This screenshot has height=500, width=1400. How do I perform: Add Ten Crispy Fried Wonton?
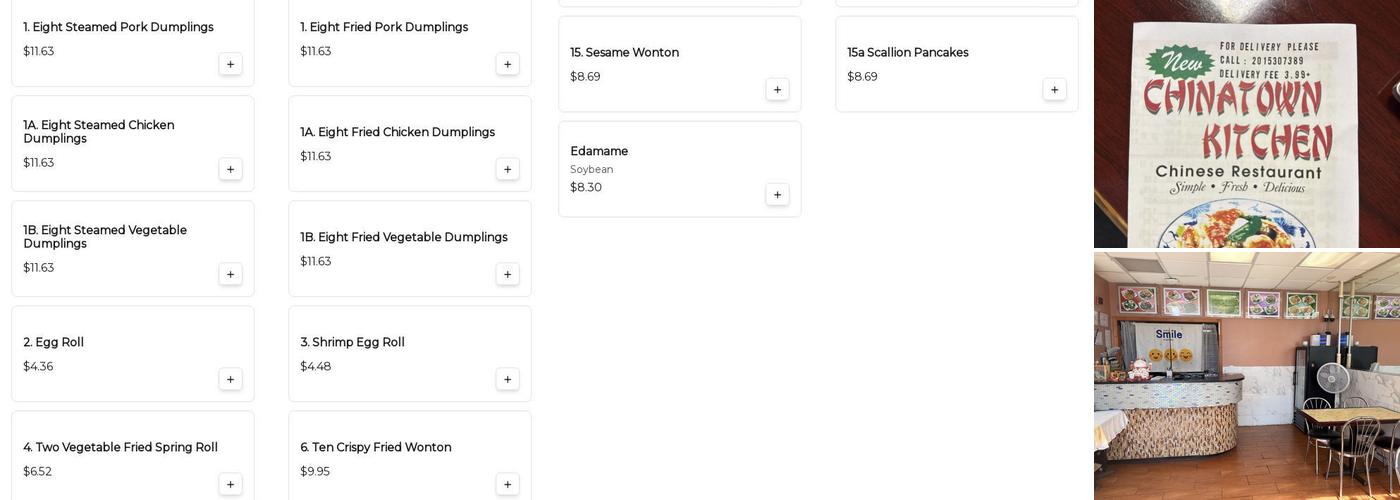[507, 485]
